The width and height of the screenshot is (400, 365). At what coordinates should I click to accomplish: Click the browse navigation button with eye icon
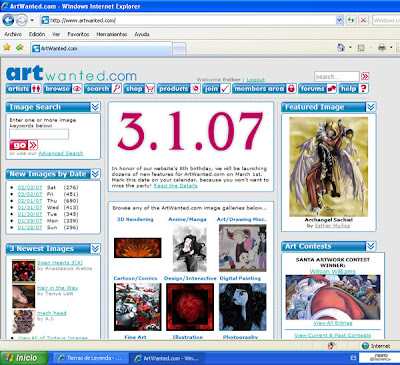point(63,89)
